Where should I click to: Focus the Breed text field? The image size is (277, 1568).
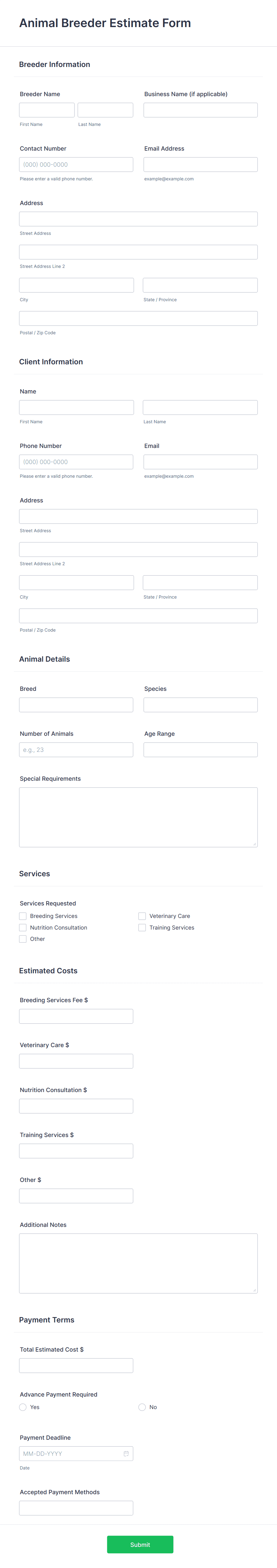tap(76, 705)
